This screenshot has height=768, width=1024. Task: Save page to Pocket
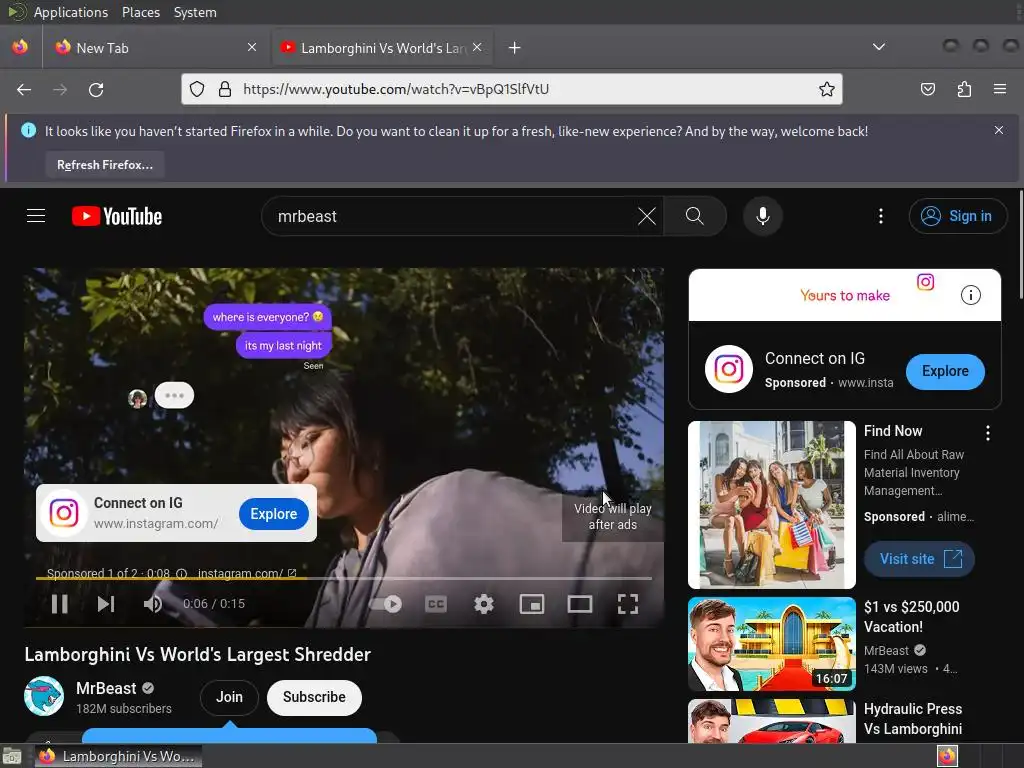click(x=927, y=89)
